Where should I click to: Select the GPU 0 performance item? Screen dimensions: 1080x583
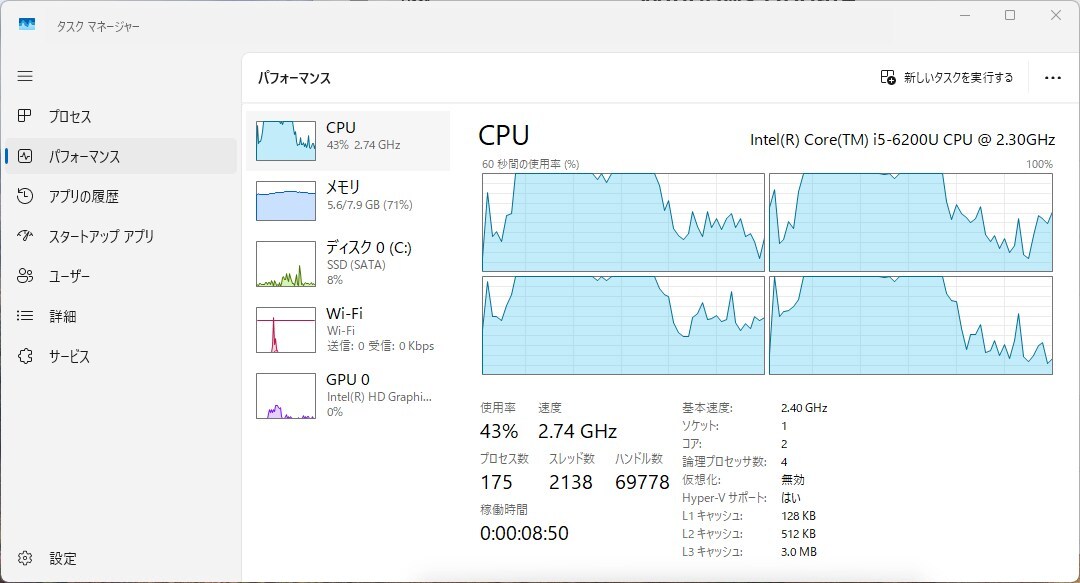coord(348,396)
